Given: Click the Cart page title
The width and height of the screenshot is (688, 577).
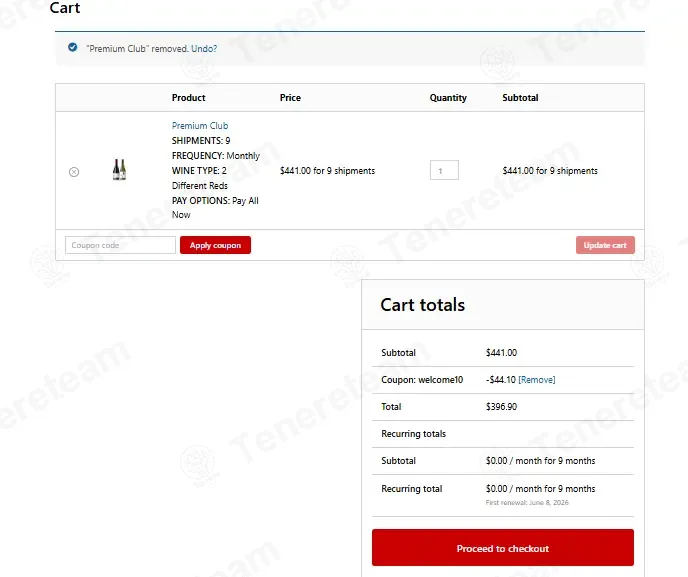Looking at the screenshot, I should (x=65, y=8).
